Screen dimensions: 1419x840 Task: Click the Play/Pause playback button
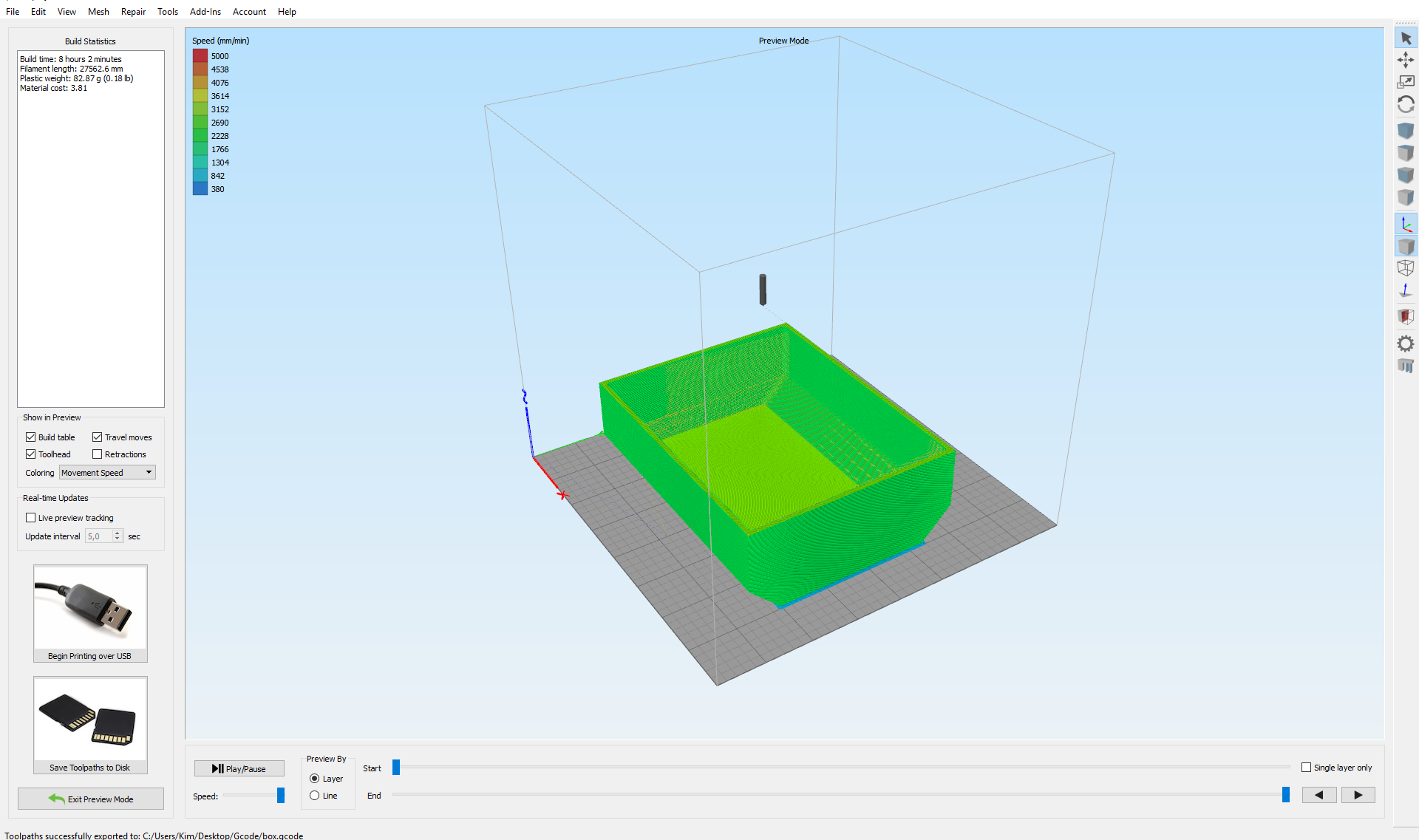(x=238, y=767)
